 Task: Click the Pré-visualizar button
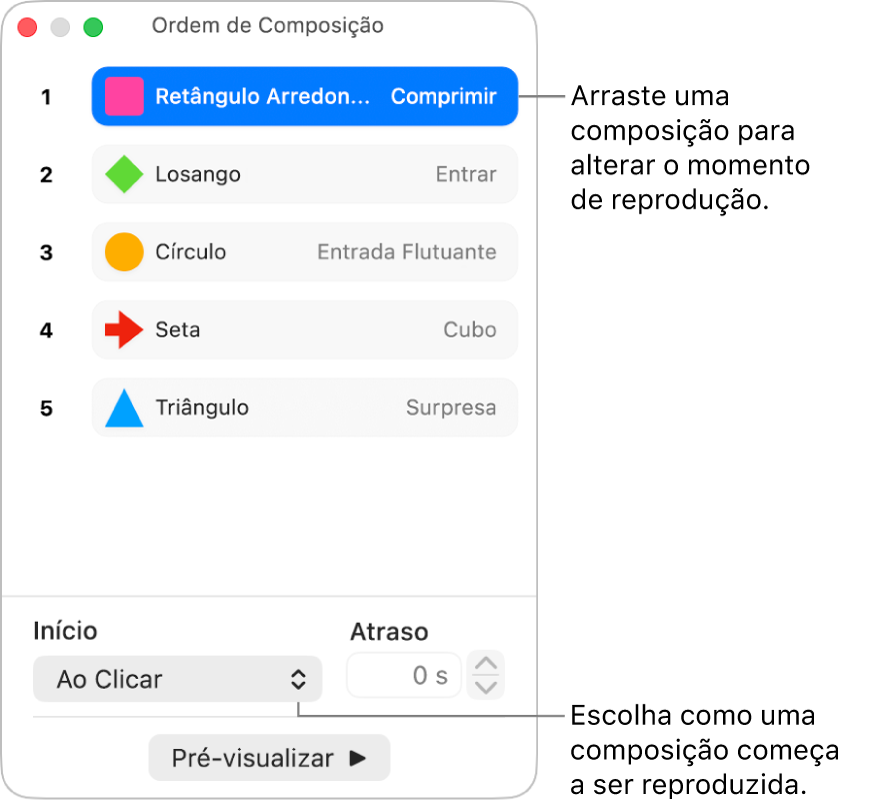[x=269, y=758]
